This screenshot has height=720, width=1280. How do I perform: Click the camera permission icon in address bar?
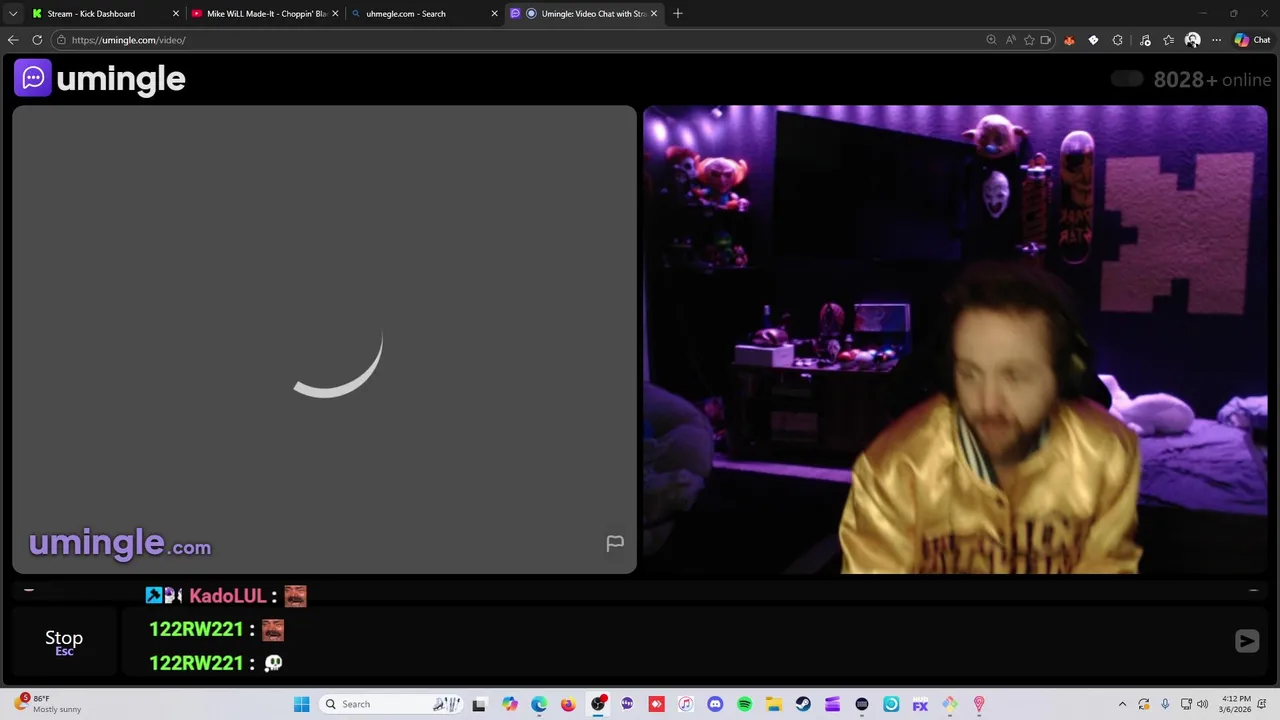1046,40
